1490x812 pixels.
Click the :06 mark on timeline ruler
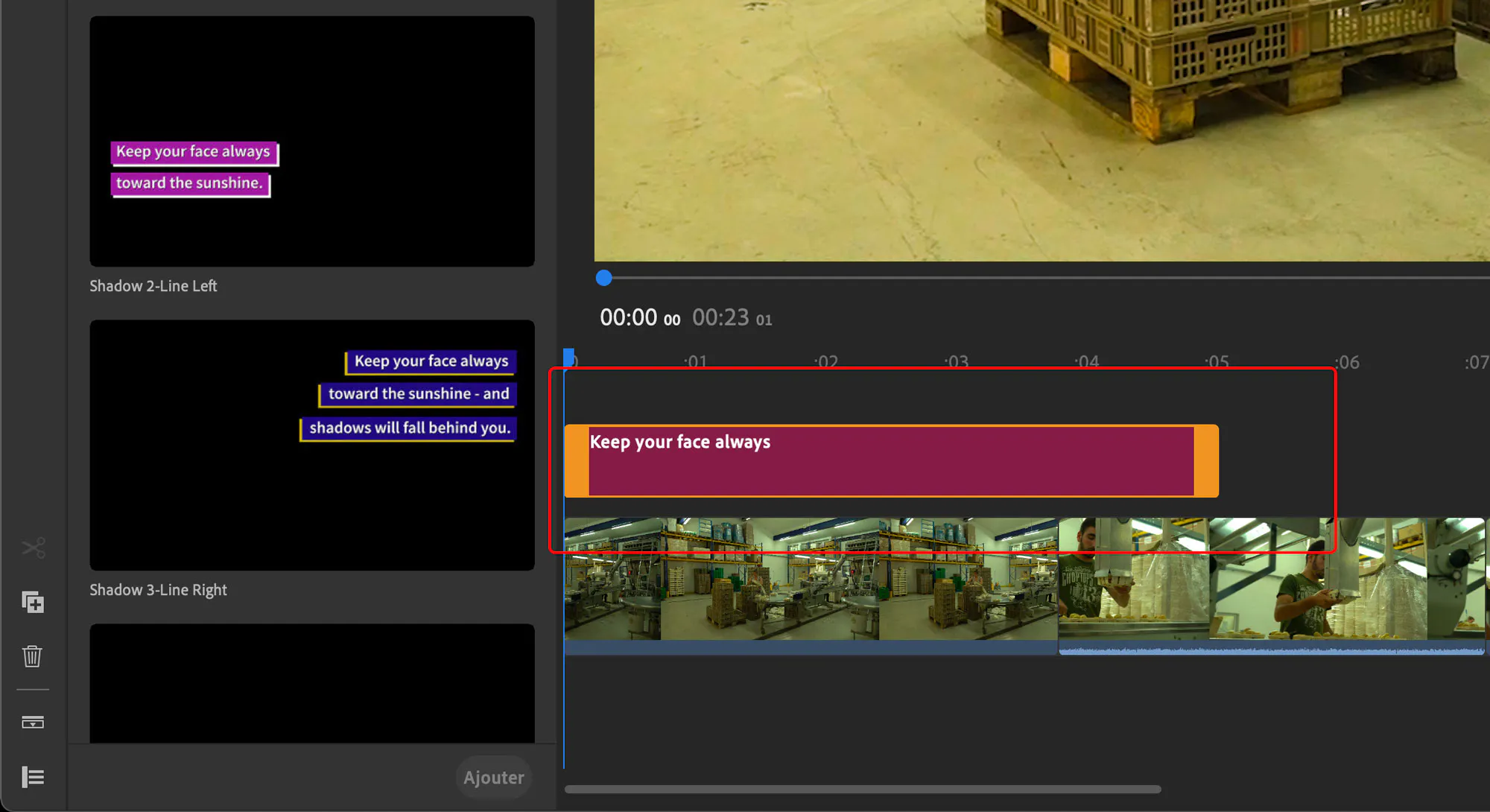coord(1347,362)
